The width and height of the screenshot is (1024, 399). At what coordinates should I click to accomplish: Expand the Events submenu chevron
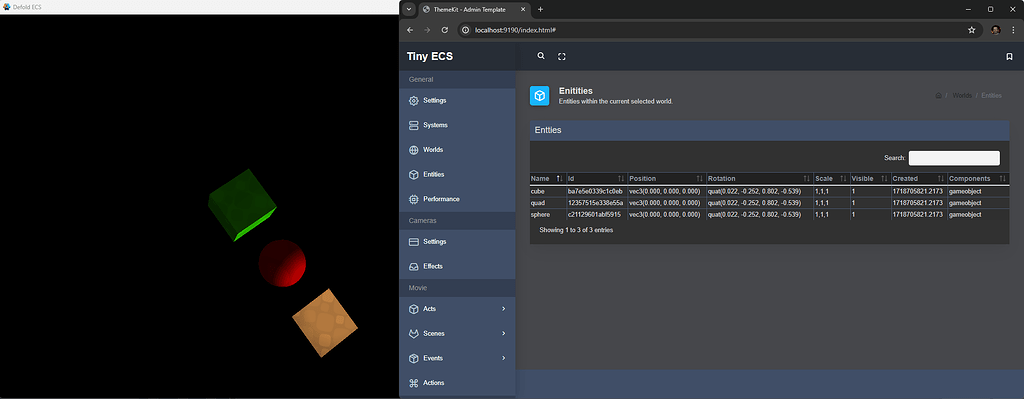pos(504,358)
